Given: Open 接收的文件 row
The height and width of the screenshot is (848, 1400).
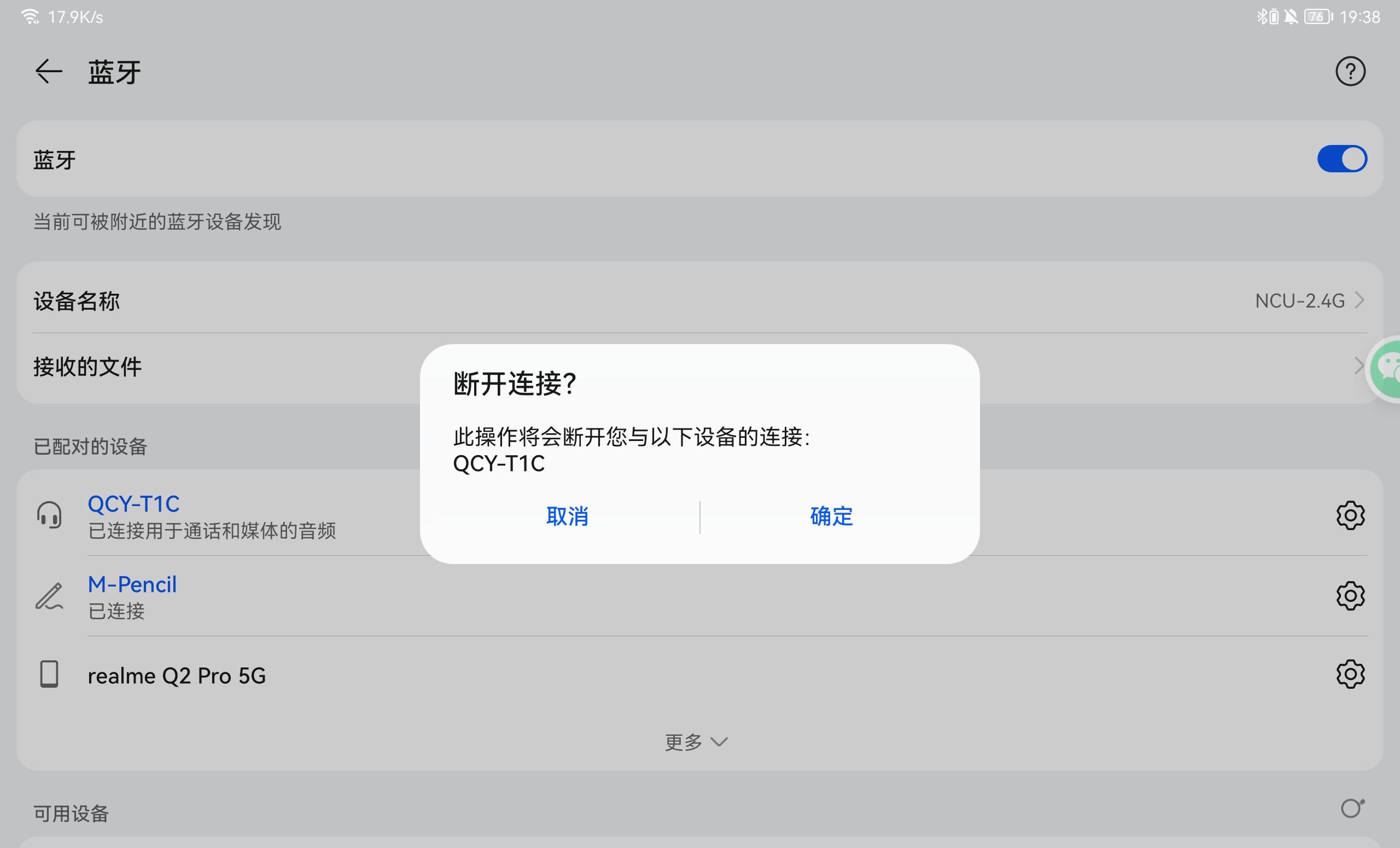Looking at the screenshot, I should pyautogui.click(x=699, y=367).
